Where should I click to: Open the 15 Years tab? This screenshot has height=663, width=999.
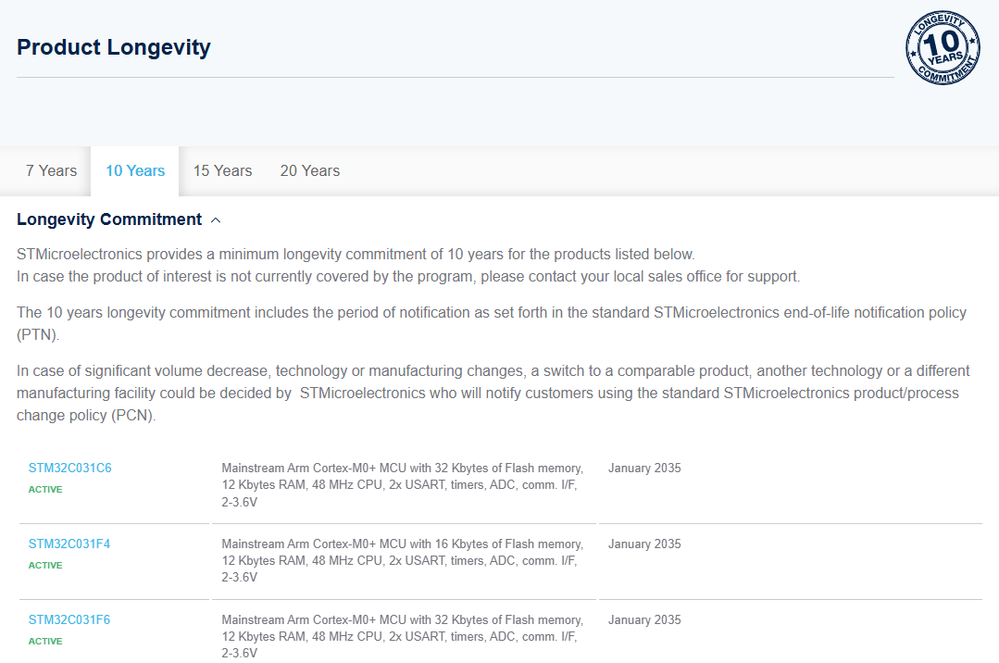222,171
